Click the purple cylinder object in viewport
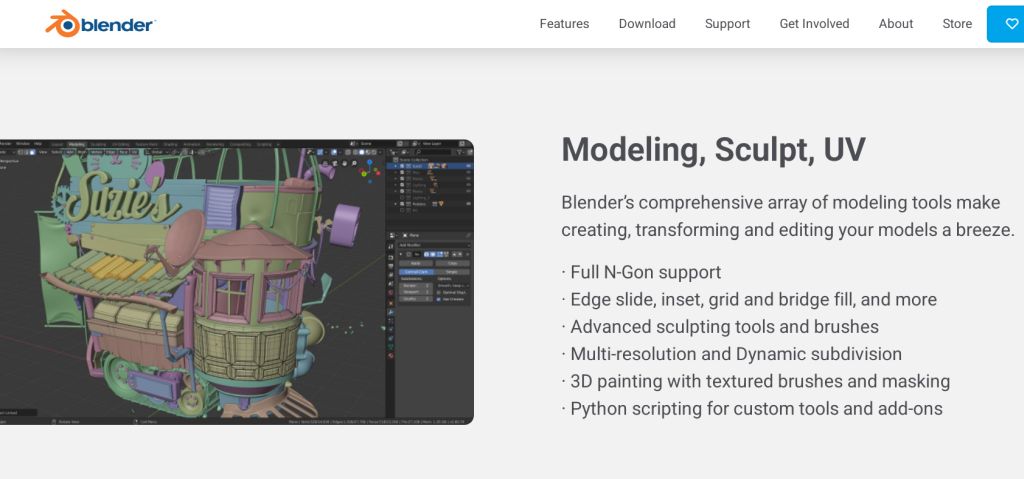1024x479 pixels. click(345, 220)
